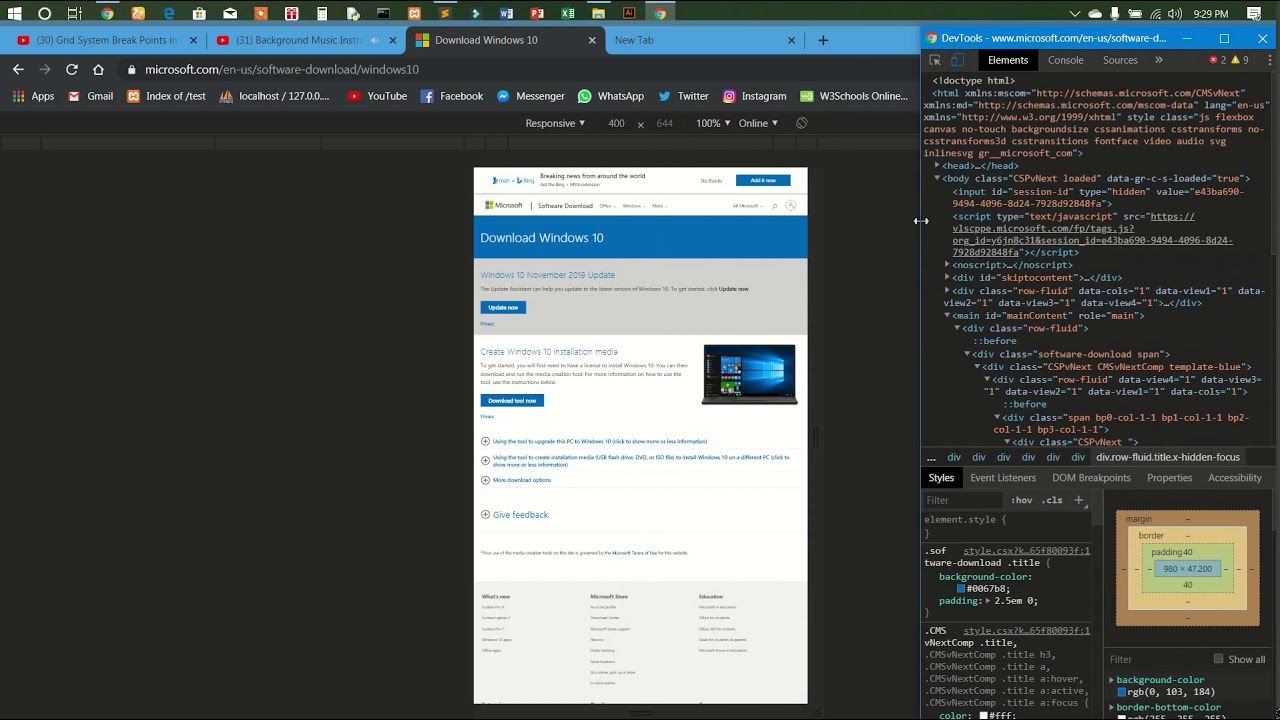Open the Apps bookmark grid icon
1280x720 pixels.
[18, 96]
